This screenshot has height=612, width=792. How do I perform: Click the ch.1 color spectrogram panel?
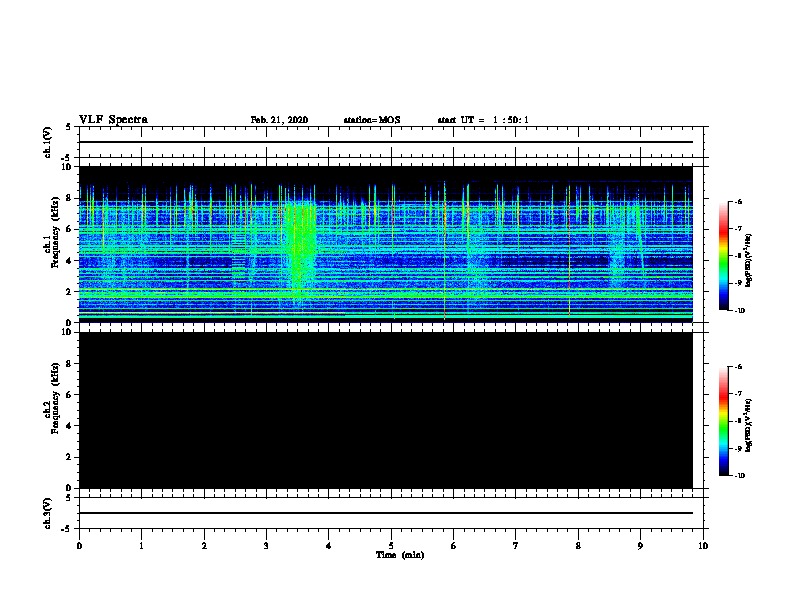[x=385, y=244]
